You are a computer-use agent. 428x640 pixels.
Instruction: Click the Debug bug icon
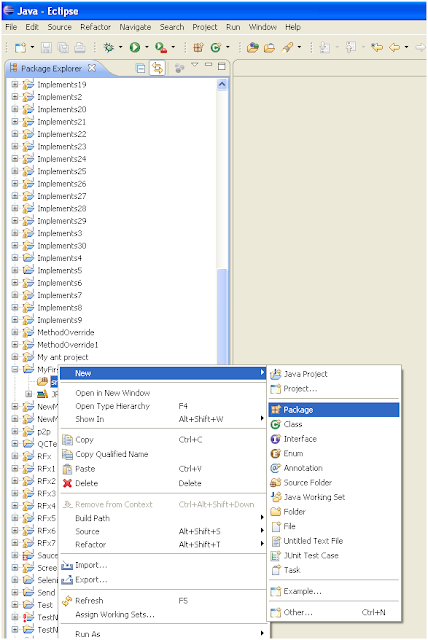(x=109, y=48)
